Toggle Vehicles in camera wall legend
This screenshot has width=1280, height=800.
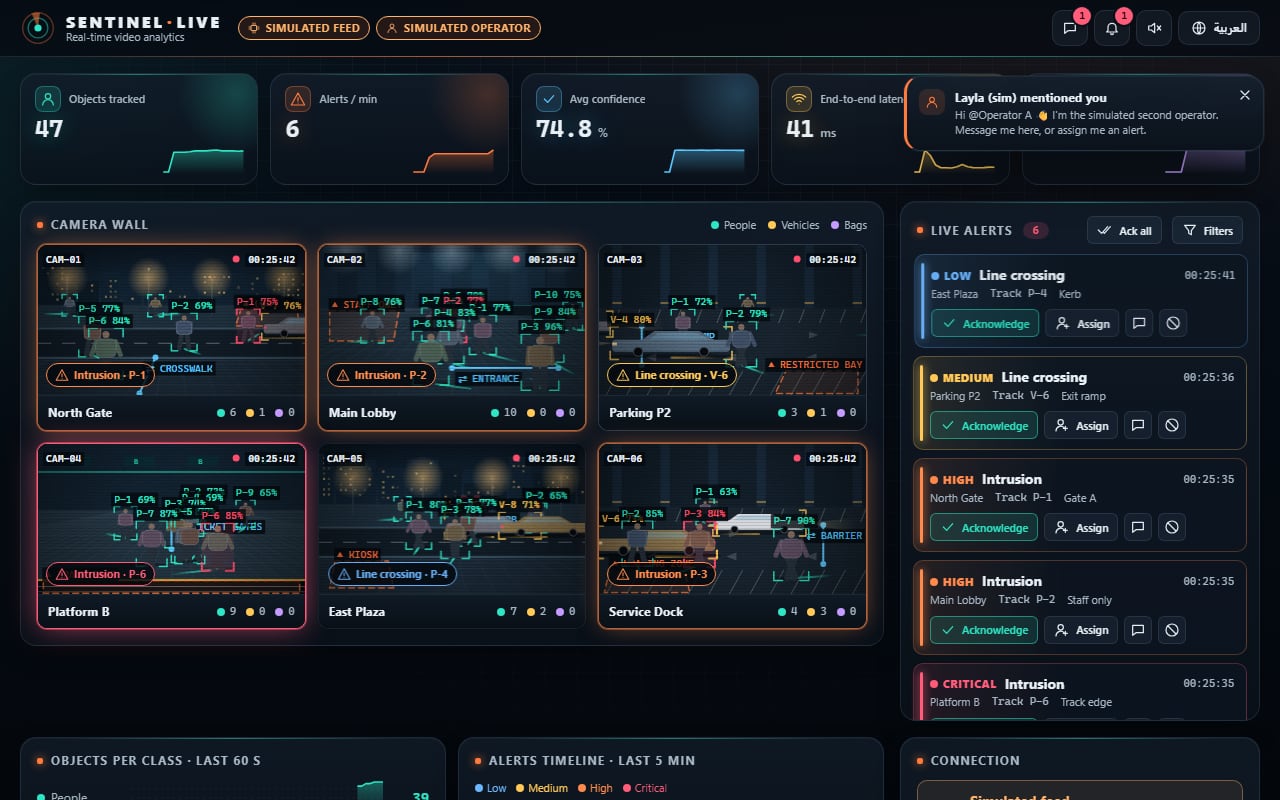[x=793, y=226]
